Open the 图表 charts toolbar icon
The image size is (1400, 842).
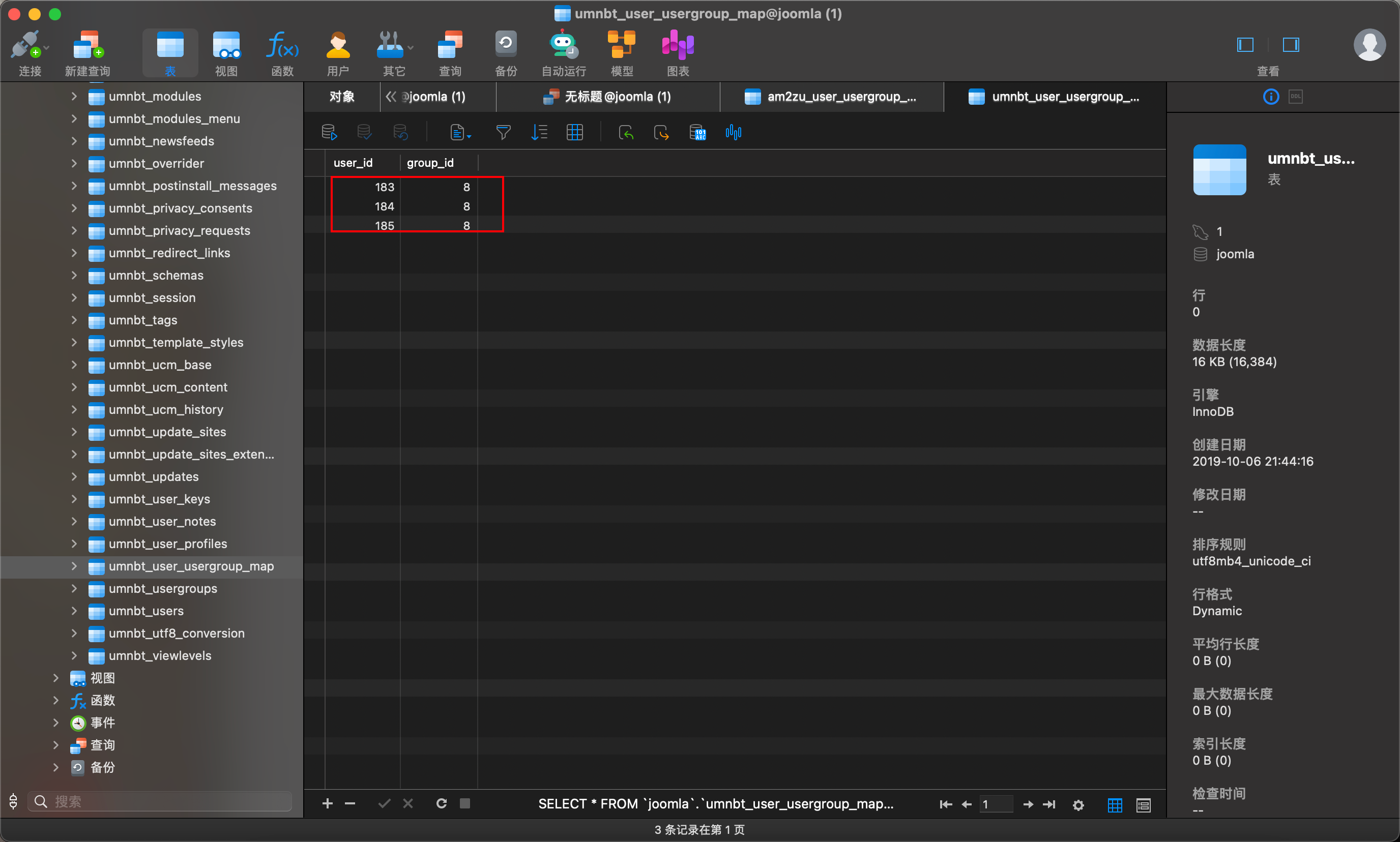click(x=678, y=53)
